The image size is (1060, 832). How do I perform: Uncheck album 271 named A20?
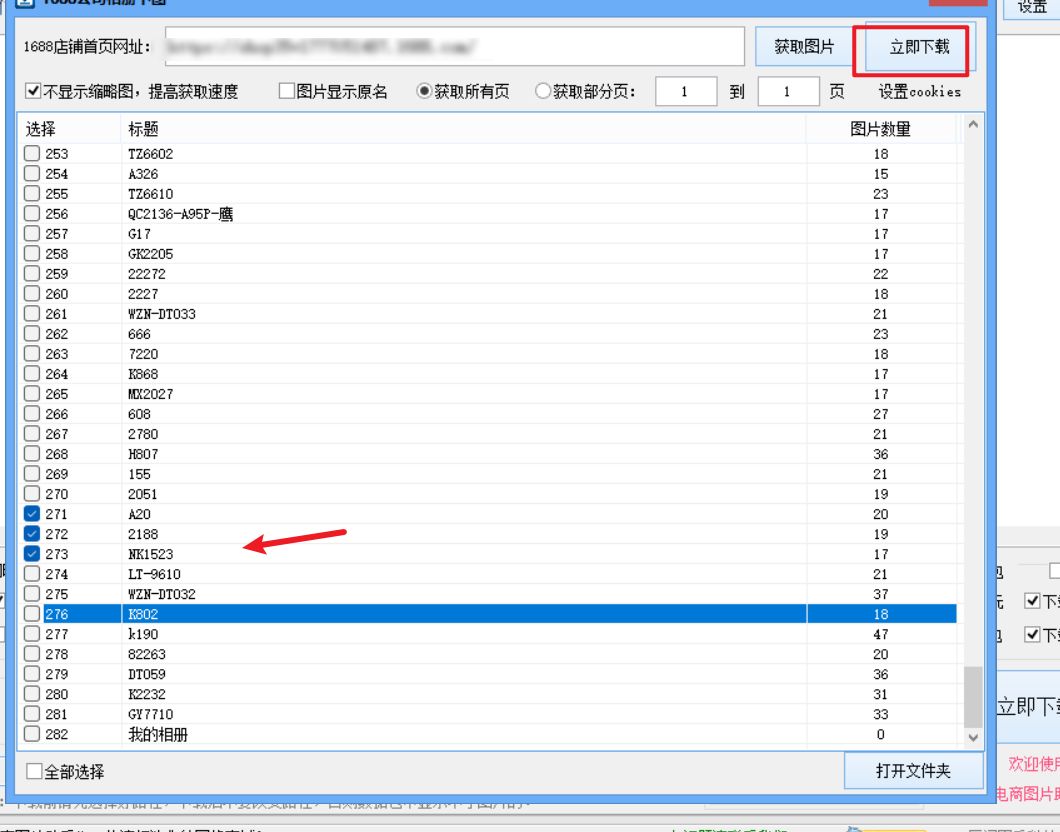pyautogui.click(x=31, y=513)
